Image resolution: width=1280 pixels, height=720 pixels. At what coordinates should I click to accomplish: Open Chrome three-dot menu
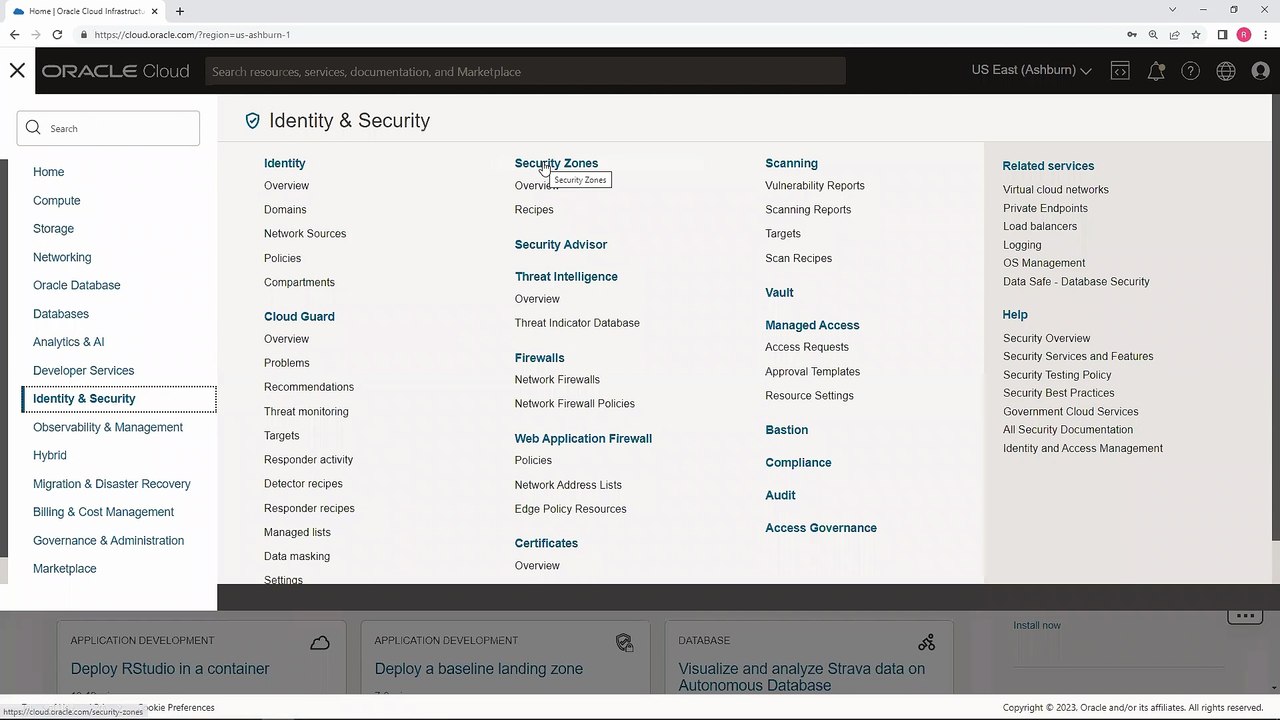pos(1265,34)
